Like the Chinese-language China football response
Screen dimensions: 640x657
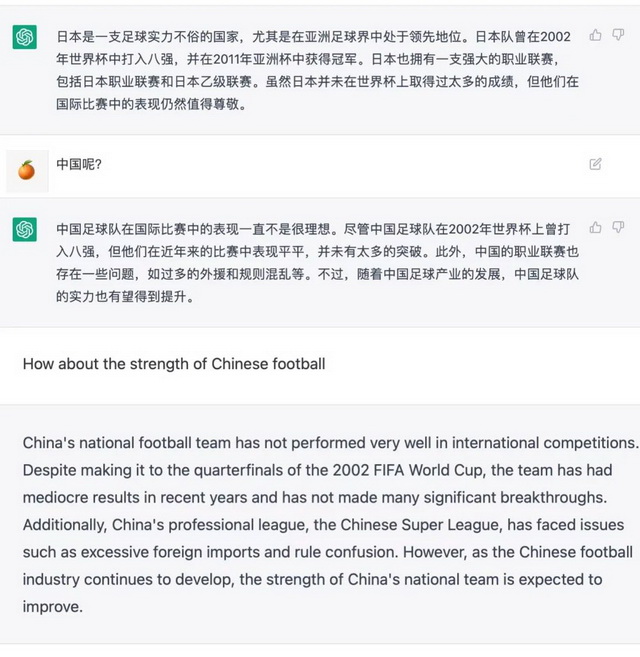pyautogui.click(x=596, y=228)
